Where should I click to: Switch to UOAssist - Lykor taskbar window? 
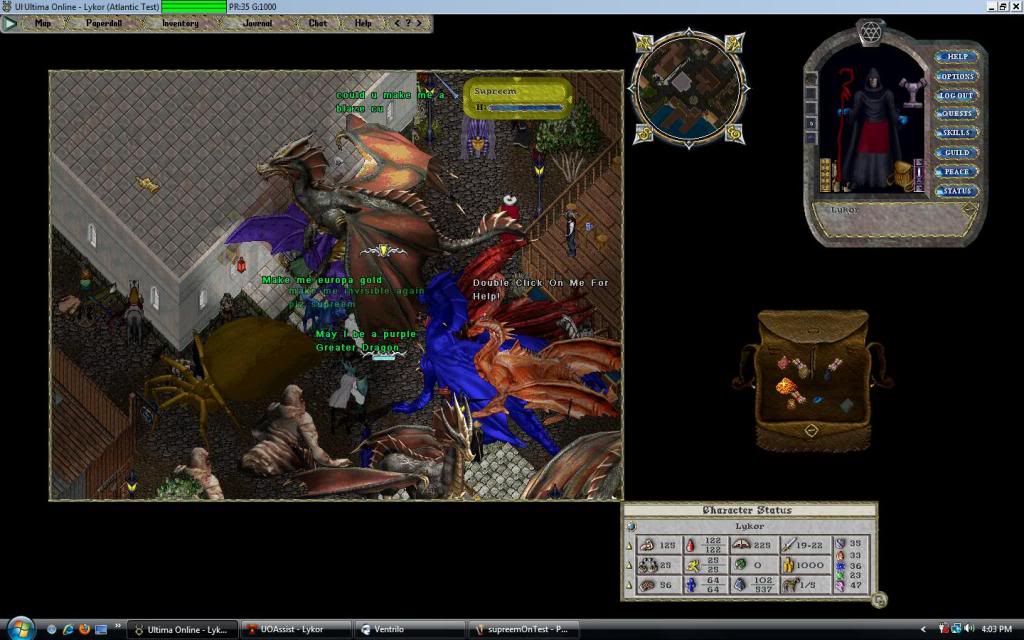point(296,630)
